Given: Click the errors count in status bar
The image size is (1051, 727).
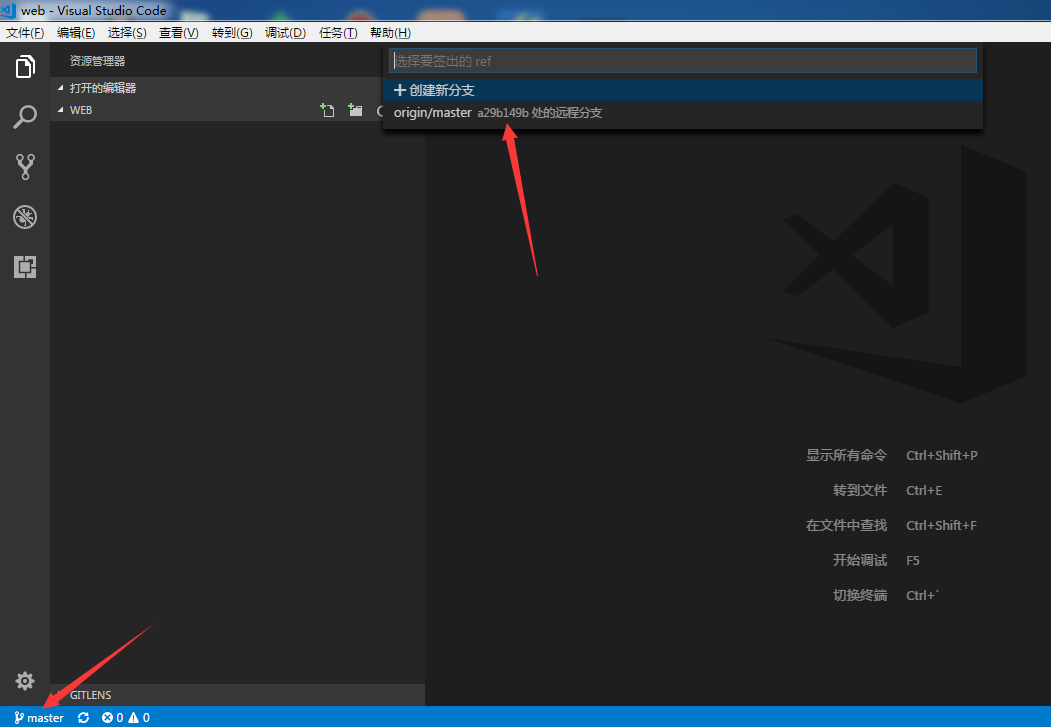Looking at the screenshot, I should [113, 718].
